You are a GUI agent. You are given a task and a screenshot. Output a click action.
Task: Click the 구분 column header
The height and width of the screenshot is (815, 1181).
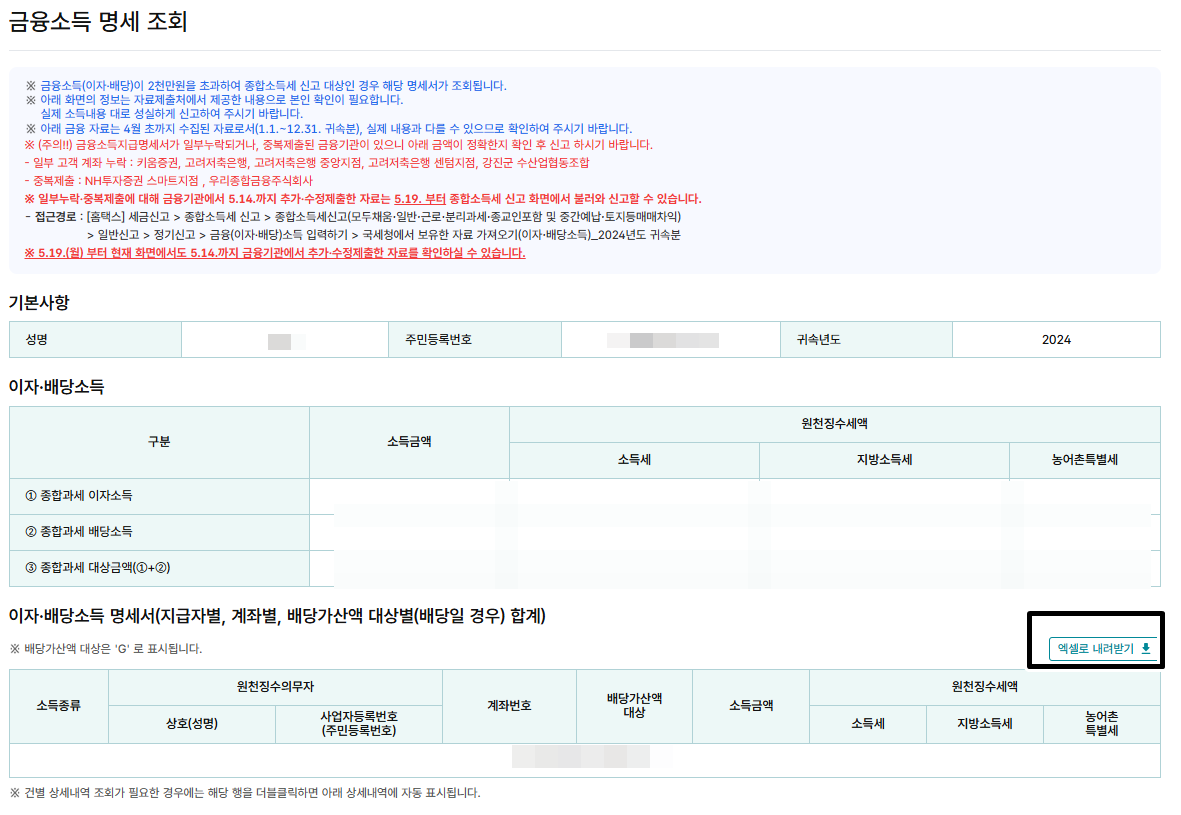[159, 442]
